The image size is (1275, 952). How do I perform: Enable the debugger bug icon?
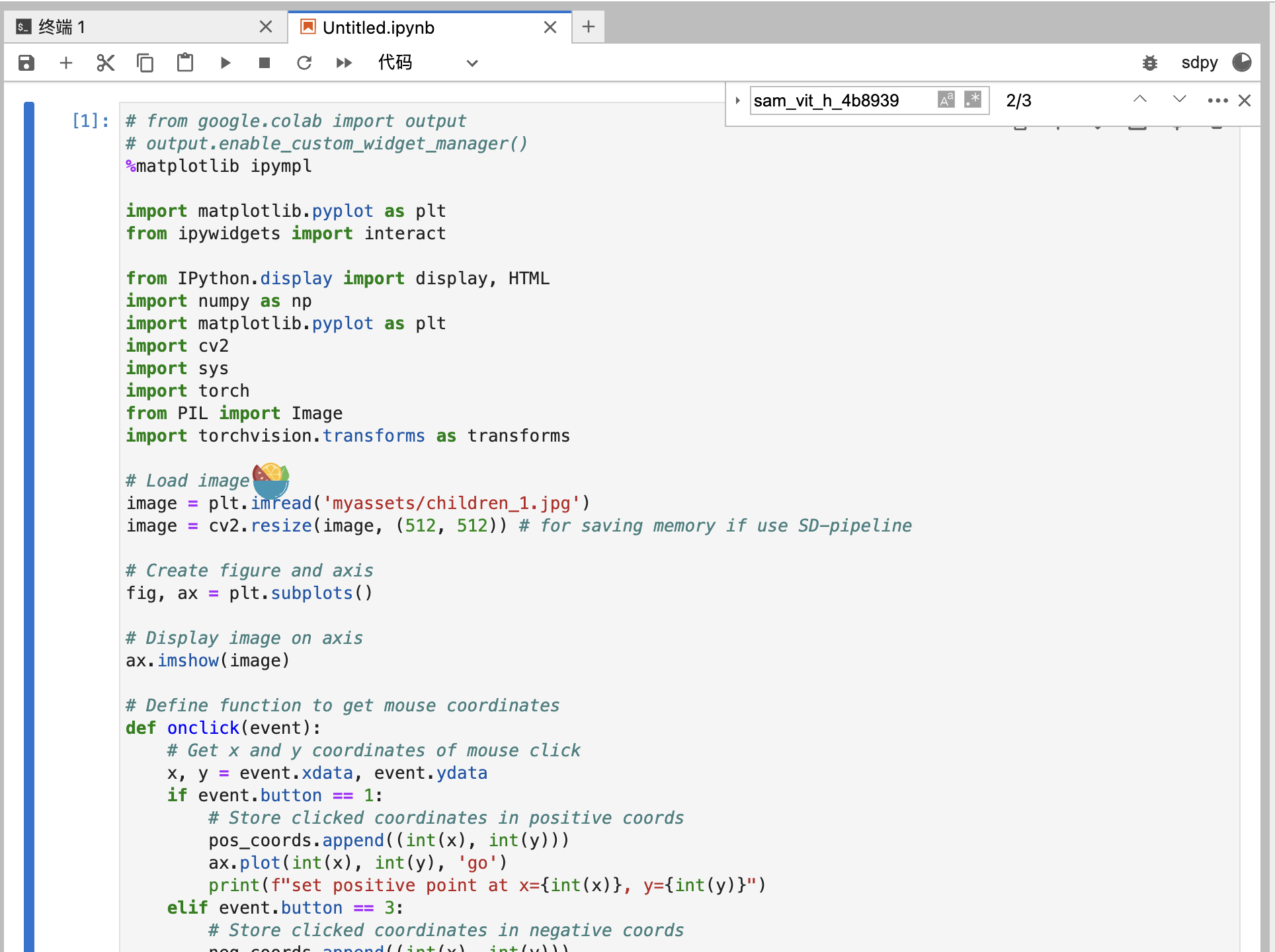coord(1150,63)
